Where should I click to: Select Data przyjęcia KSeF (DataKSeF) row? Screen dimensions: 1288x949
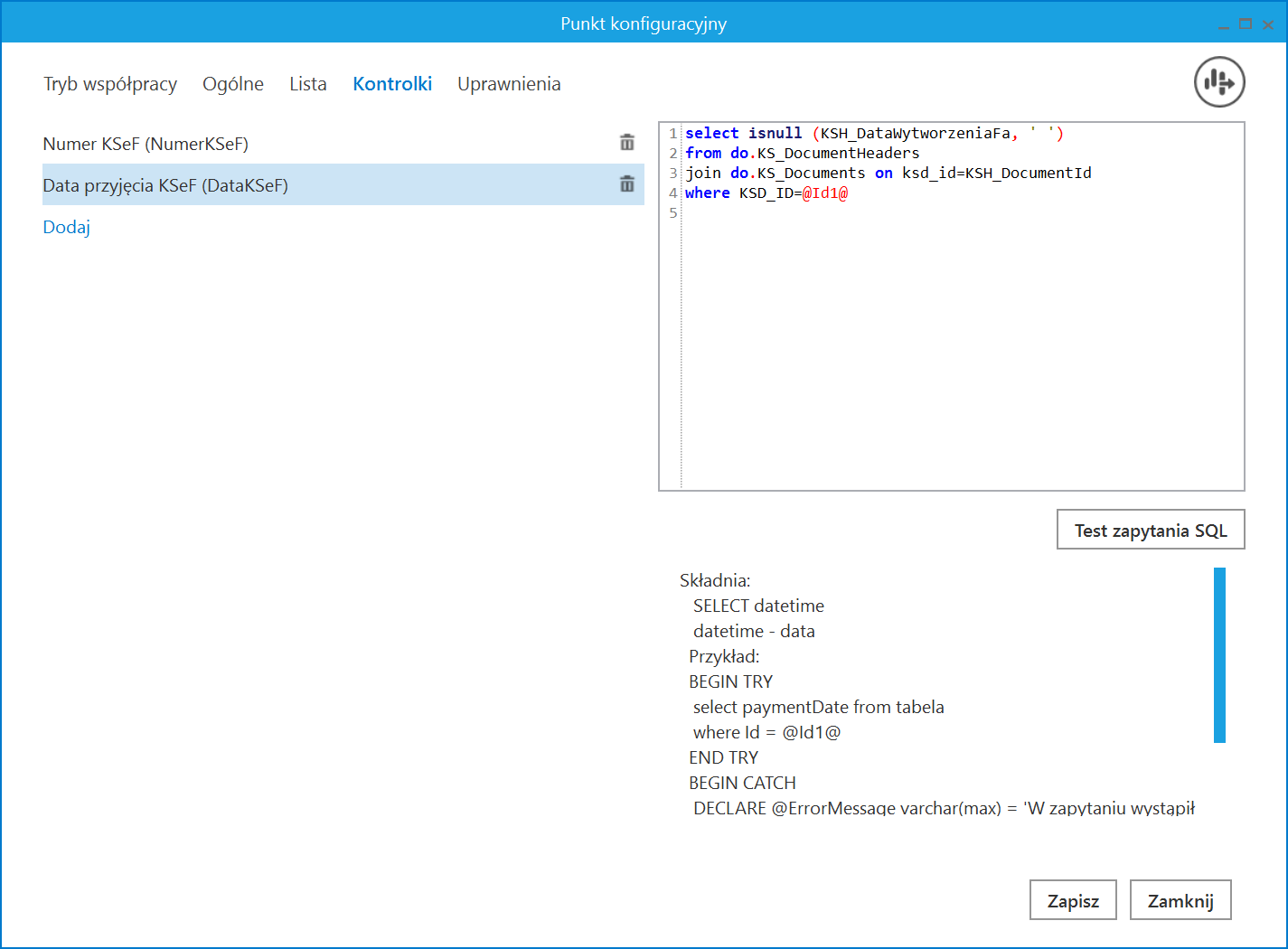pos(343,184)
